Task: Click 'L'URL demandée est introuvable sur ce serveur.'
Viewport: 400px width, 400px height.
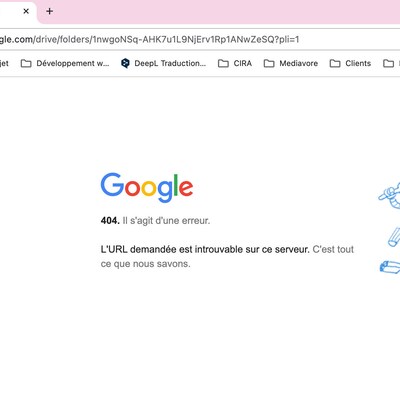Action: (205, 249)
